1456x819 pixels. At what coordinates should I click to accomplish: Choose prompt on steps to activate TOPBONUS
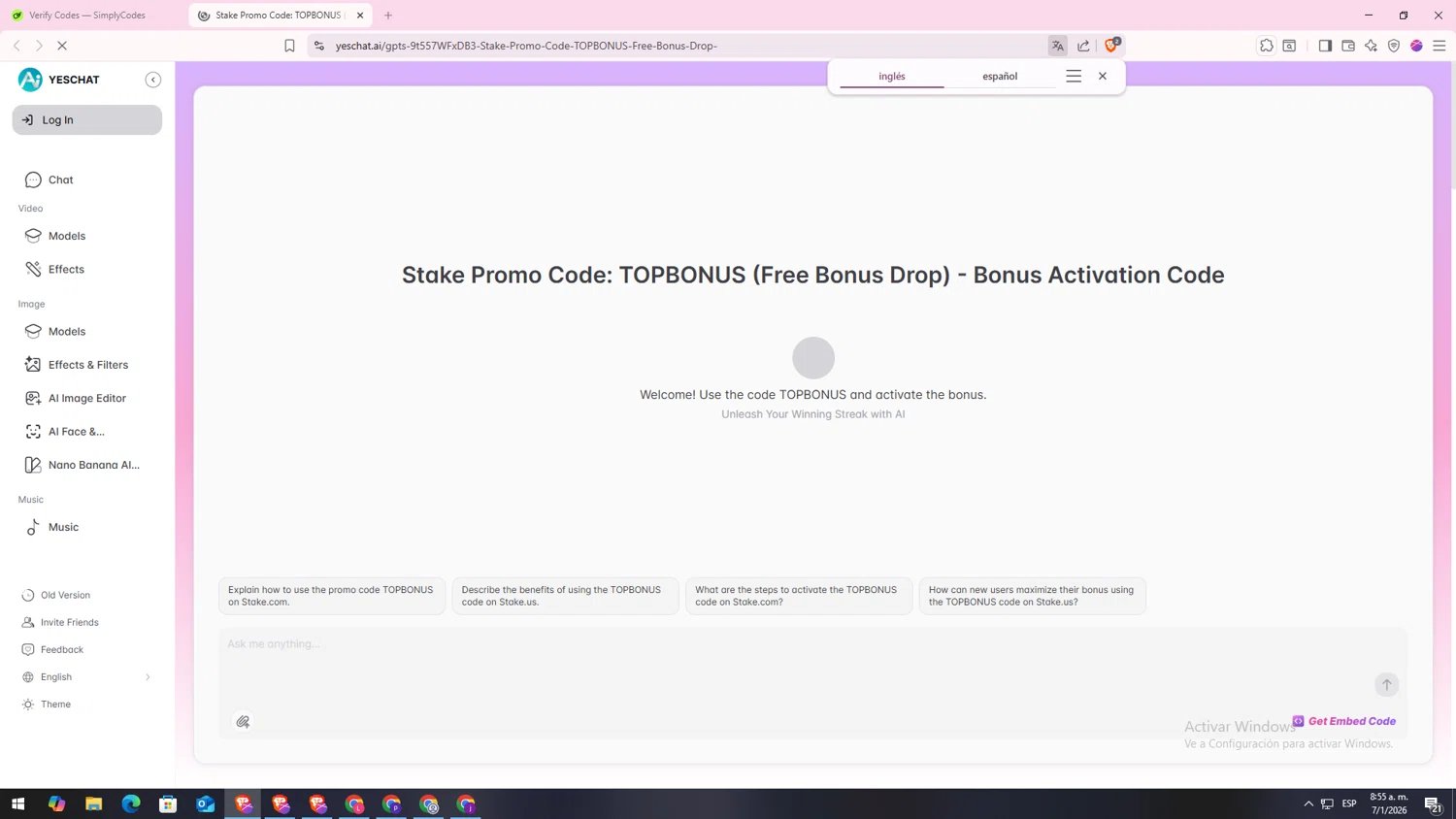(799, 596)
